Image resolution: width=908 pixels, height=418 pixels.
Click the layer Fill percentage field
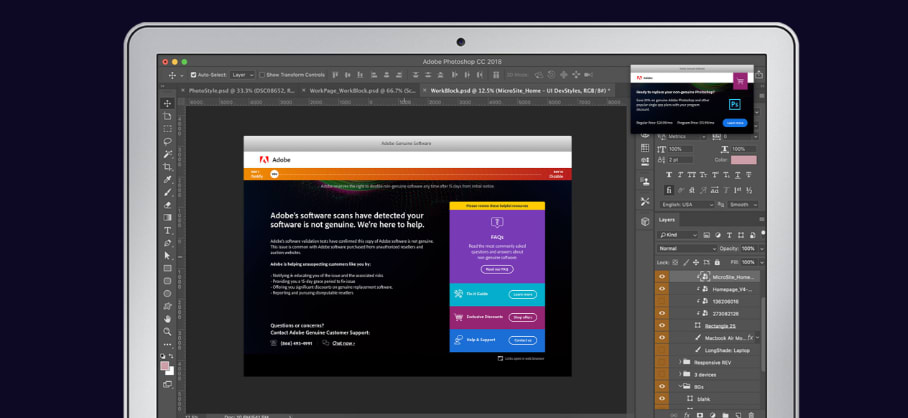(748, 263)
